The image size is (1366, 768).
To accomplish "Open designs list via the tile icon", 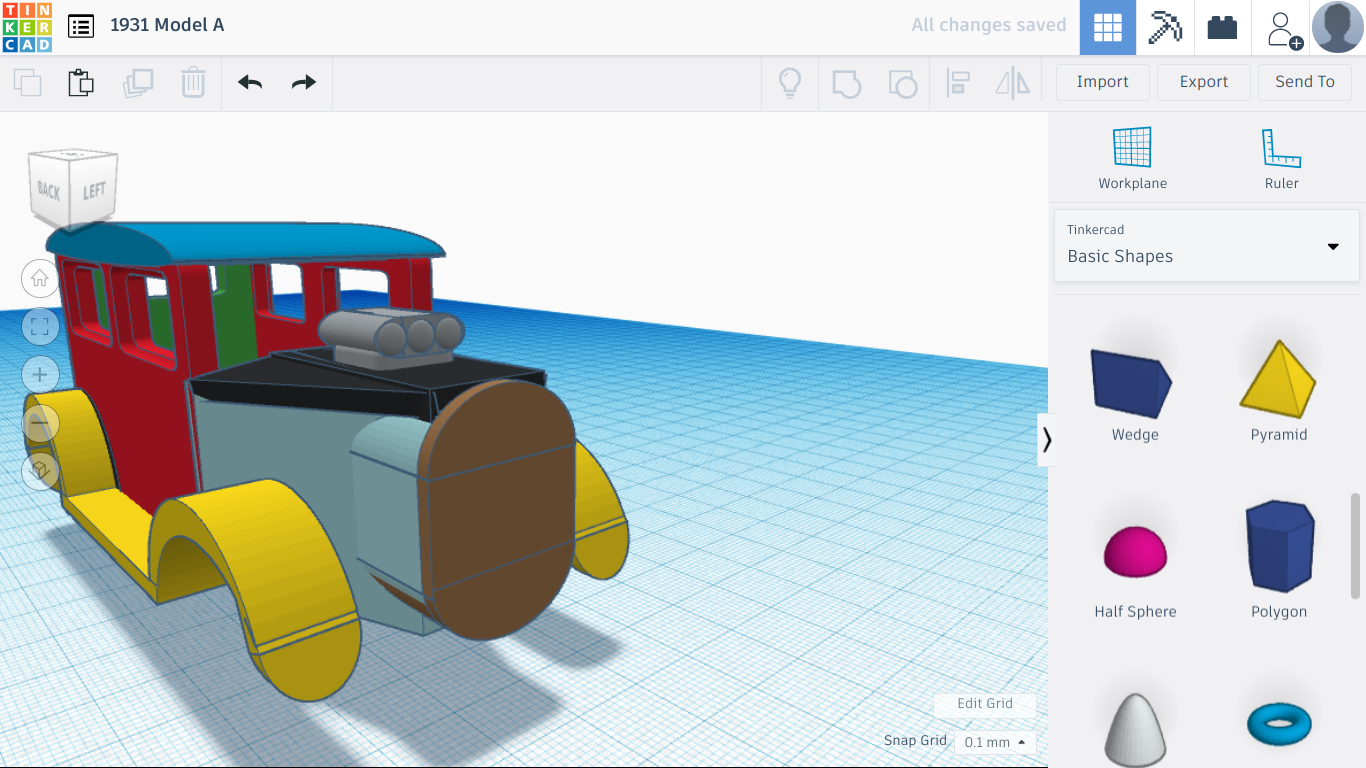I will click(80, 26).
